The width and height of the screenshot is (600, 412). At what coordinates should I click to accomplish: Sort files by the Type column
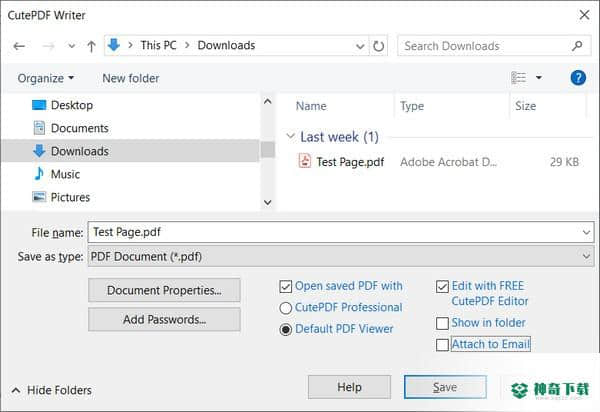(412, 106)
